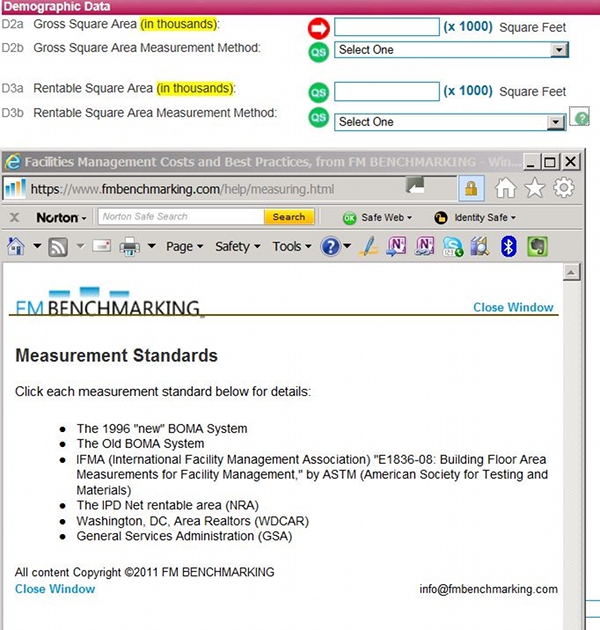
Task: Click the pen and paper blog icon
Action: point(369,246)
